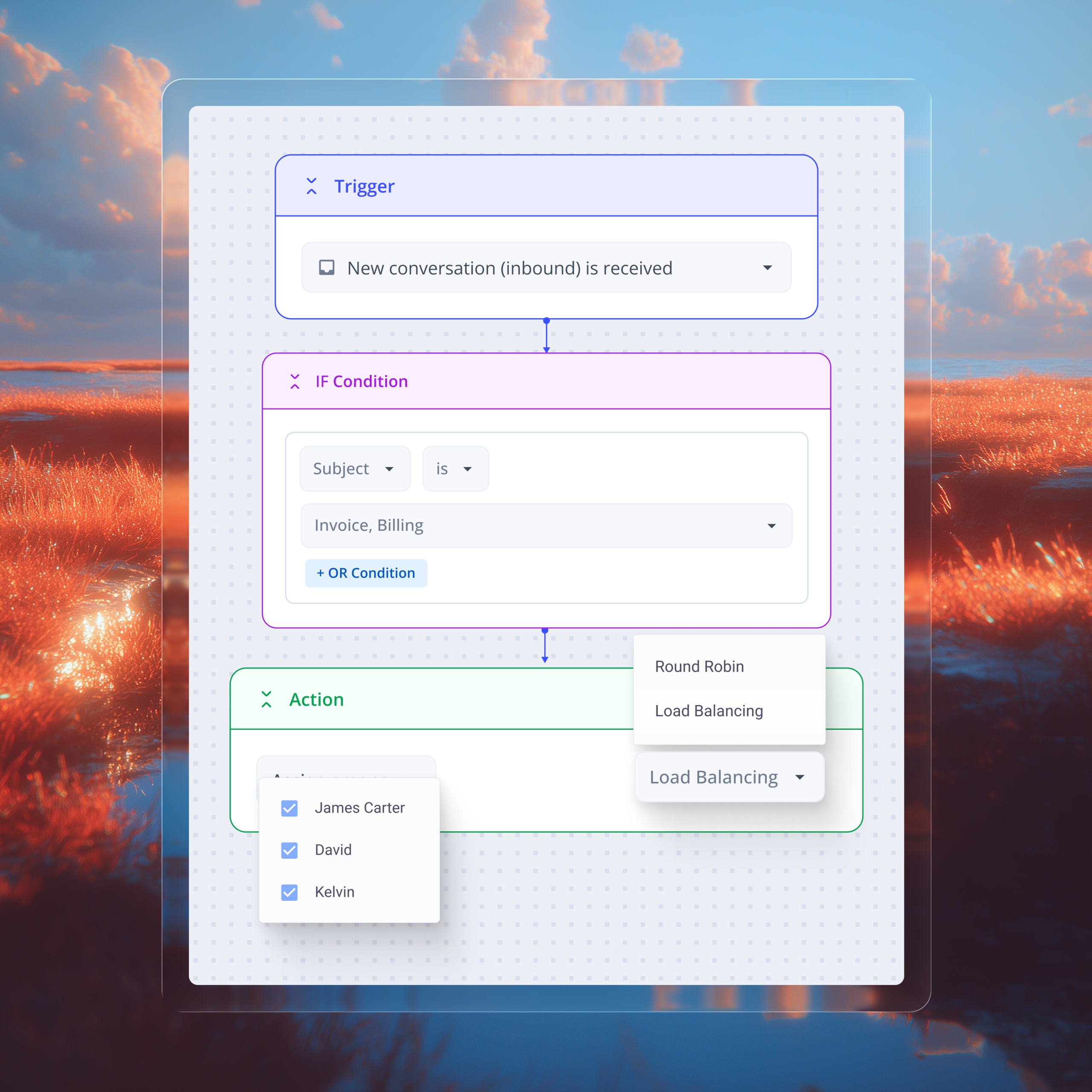
Task: Open the 'is' operator dropdown
Action: (455, 468)
